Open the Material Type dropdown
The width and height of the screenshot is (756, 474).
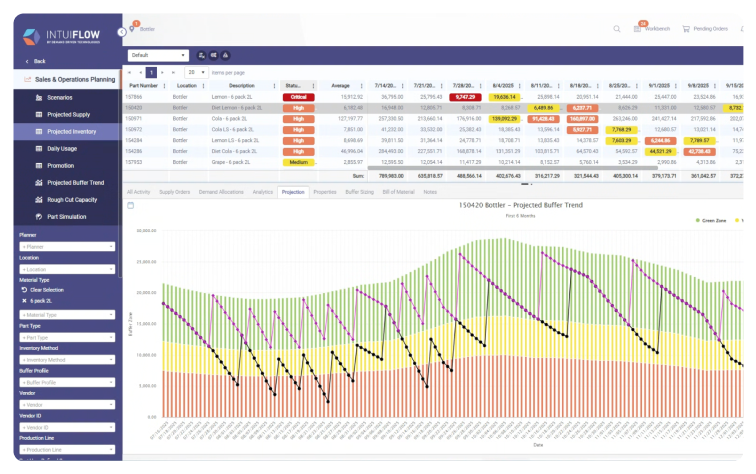[x=67, y=315]
